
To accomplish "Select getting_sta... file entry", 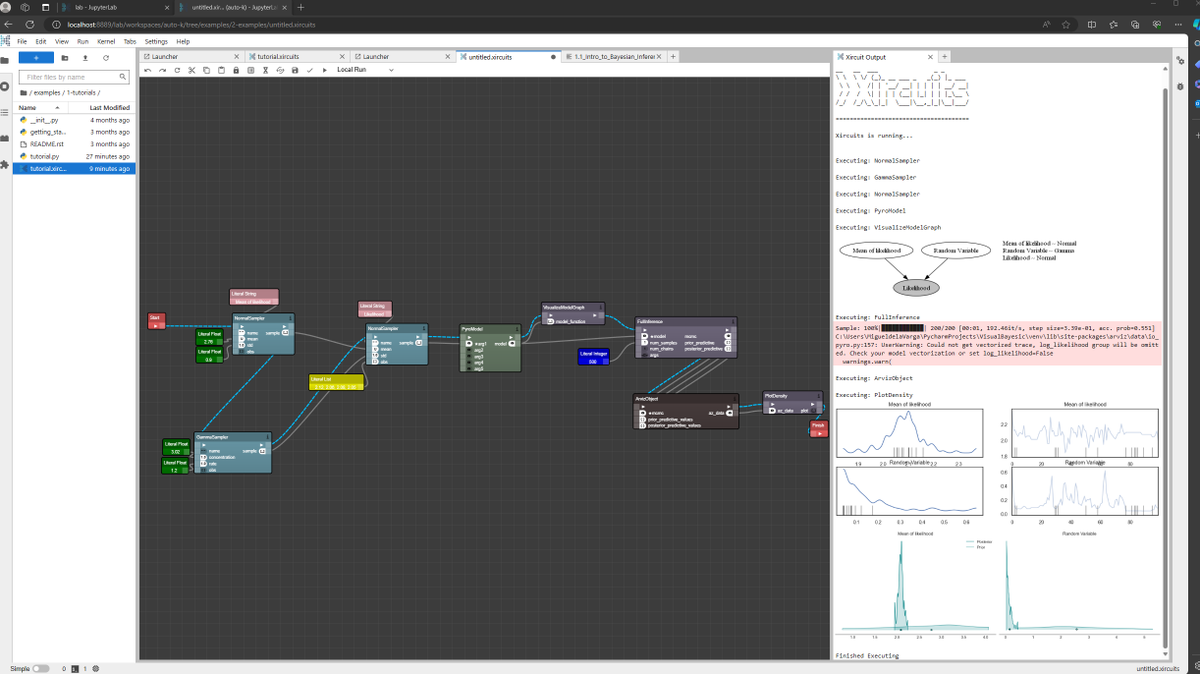I will [75, 132].
